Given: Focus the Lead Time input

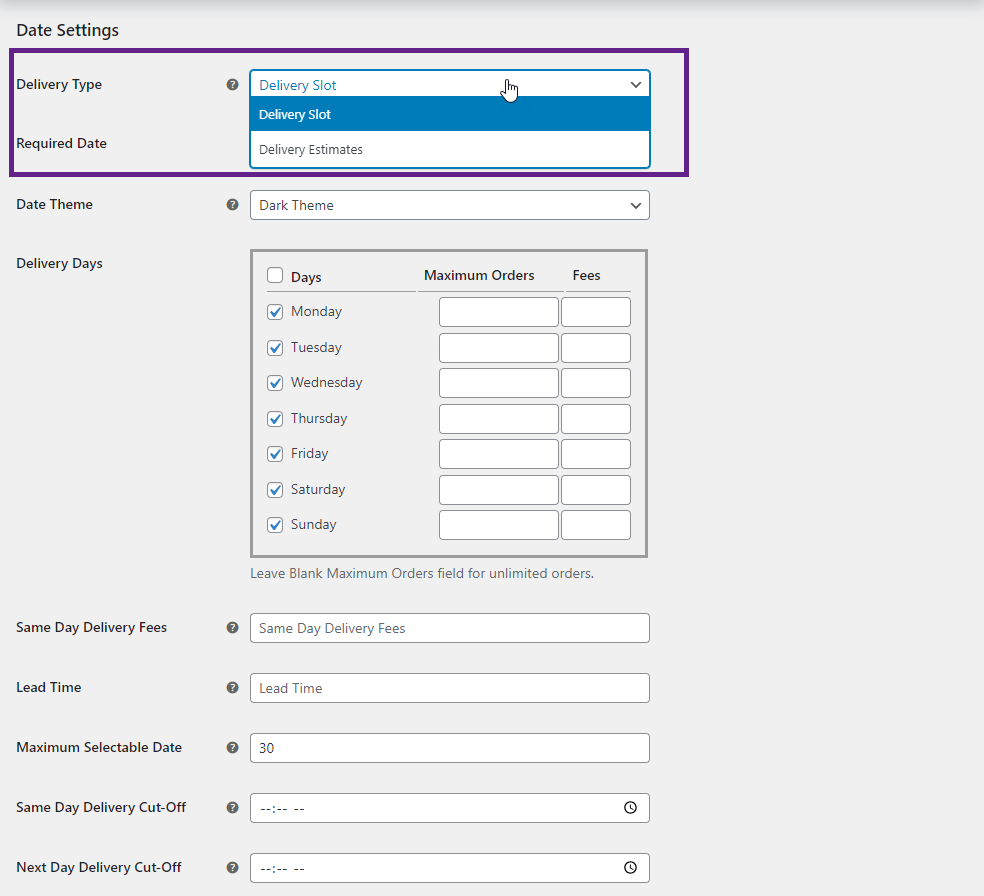Looking at the screenshot, I should pyautogui.click(x=449, y=688).
